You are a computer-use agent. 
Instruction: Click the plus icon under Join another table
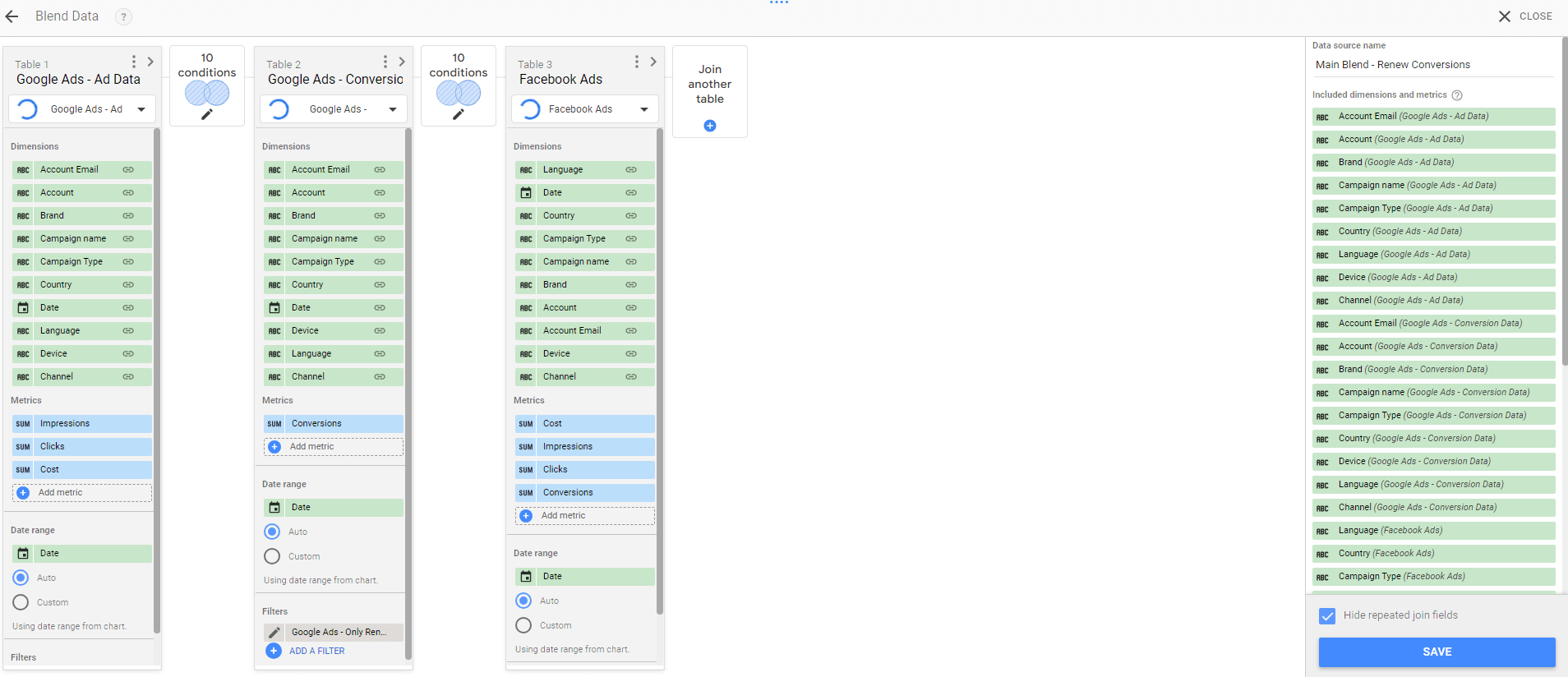(710, 126)
